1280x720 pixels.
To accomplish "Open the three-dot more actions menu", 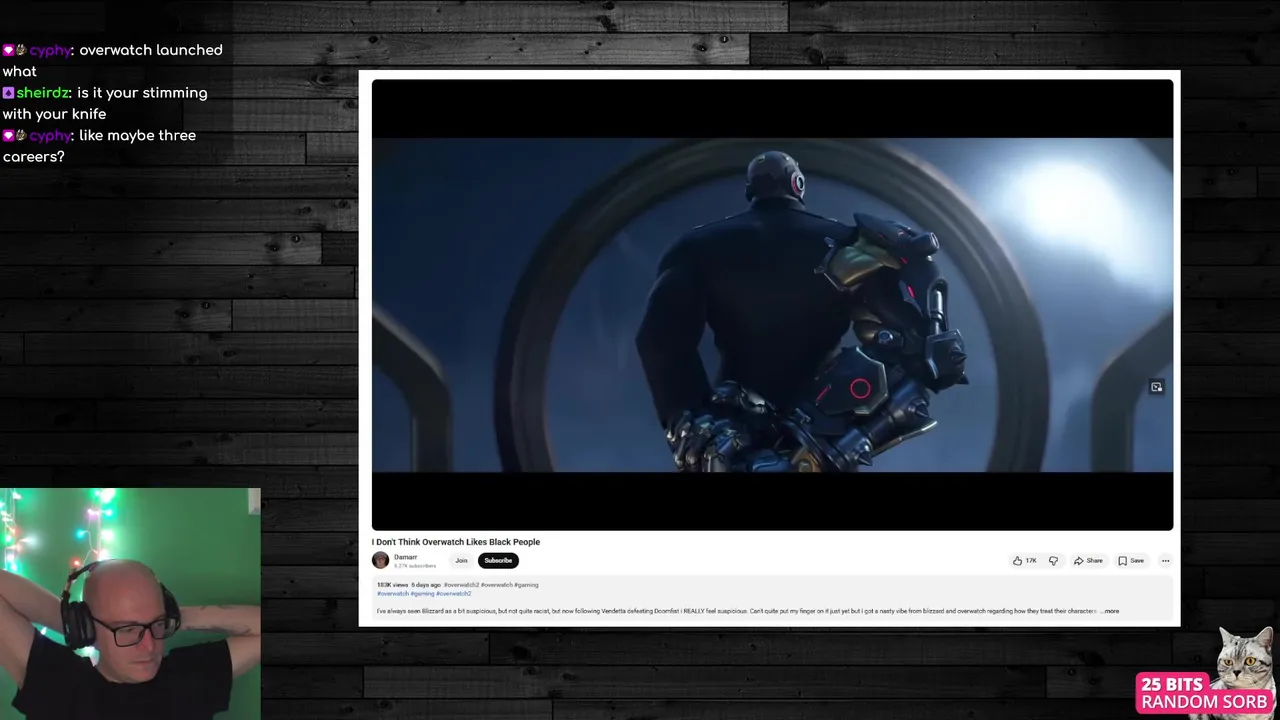I will point(1165,561).
